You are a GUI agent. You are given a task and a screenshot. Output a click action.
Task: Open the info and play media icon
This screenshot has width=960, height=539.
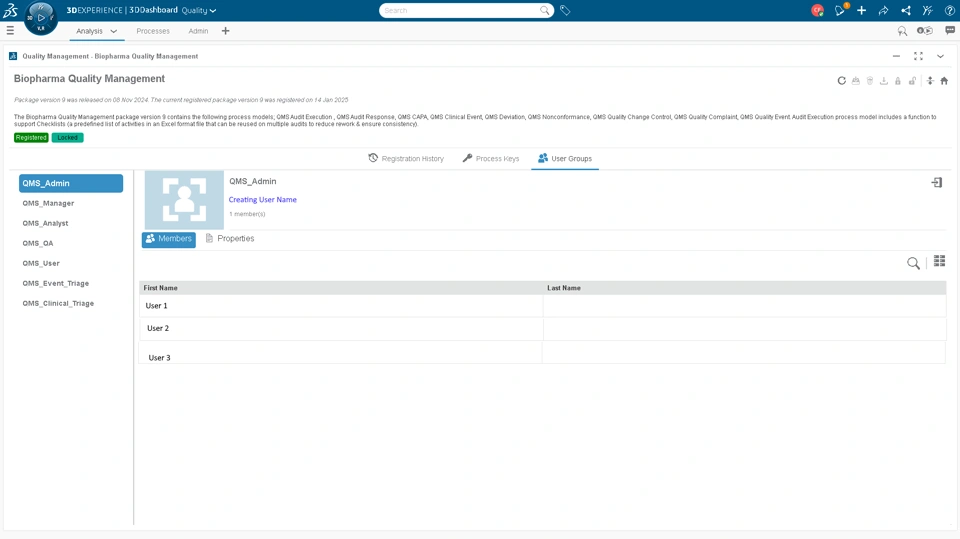pos(924,31)
